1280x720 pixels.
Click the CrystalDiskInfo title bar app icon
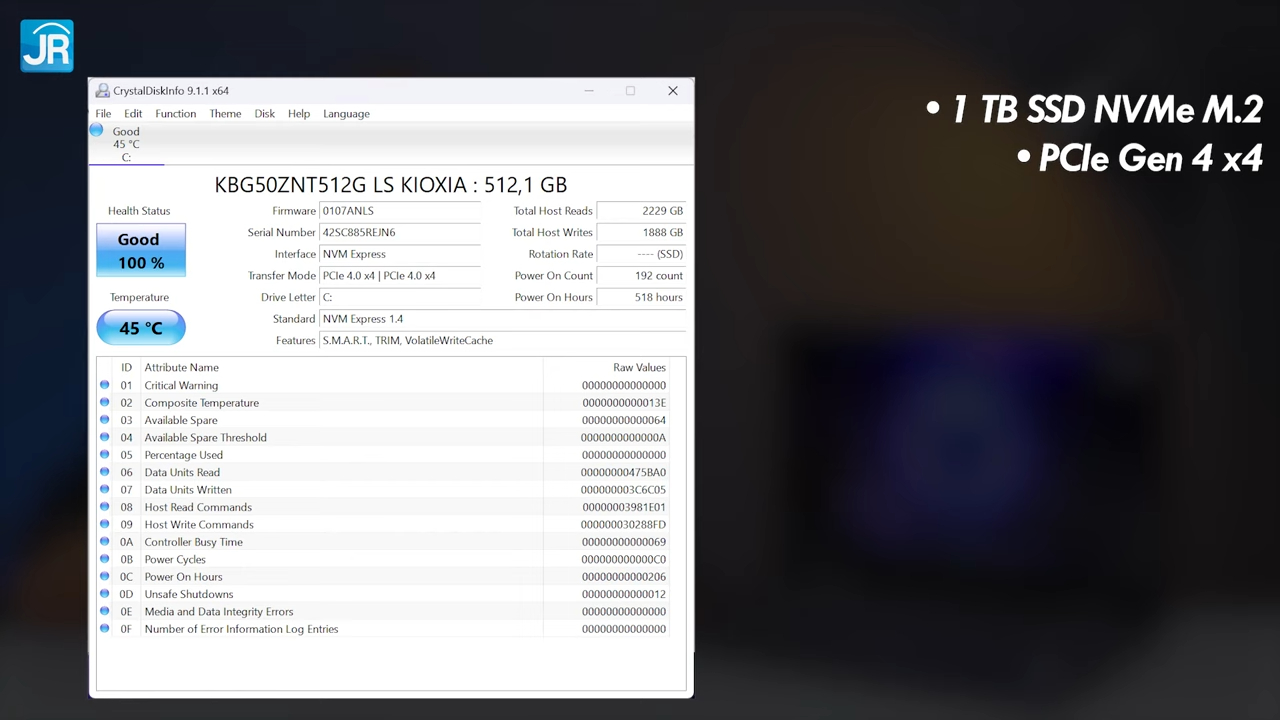pyautogui.click(x=103, y=91)
